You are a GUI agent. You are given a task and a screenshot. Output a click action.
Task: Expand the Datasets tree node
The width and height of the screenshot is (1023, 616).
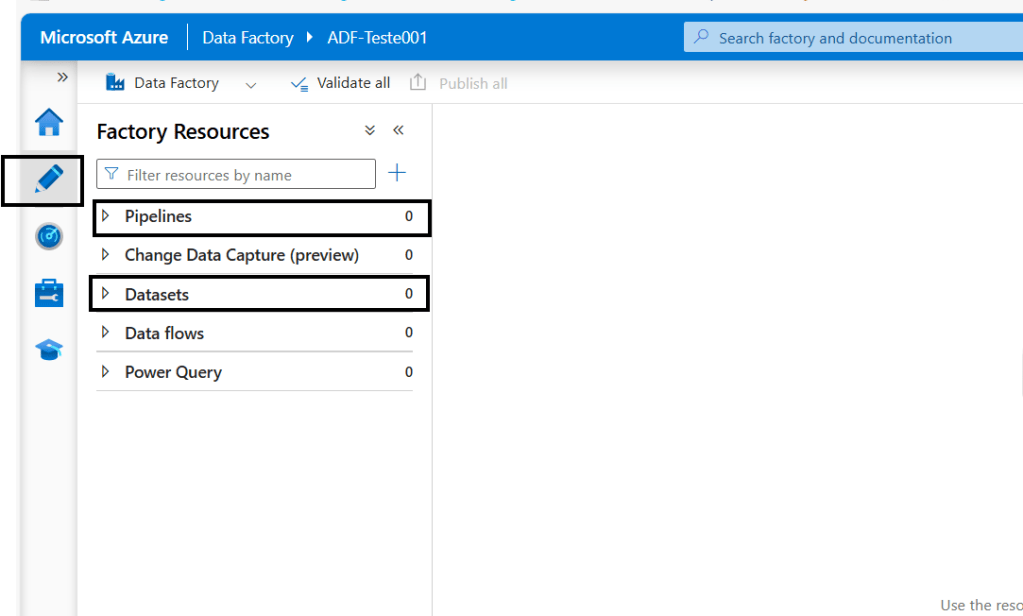[x=106, y=294]
